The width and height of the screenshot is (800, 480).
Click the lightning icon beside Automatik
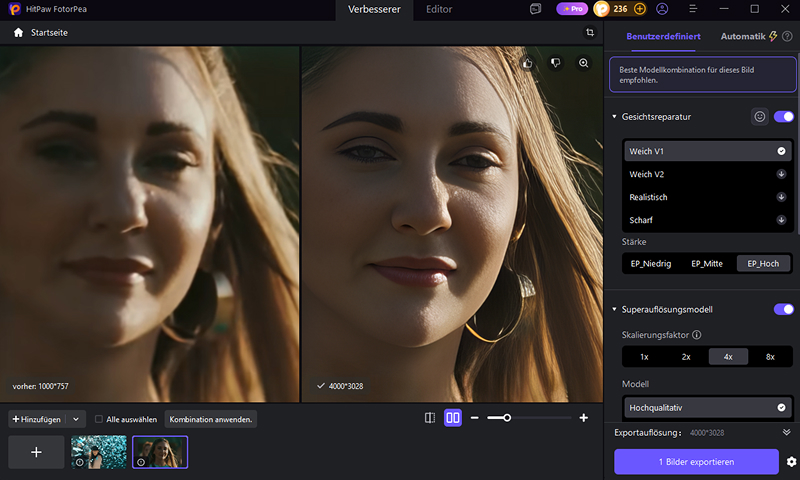[773, 36]
